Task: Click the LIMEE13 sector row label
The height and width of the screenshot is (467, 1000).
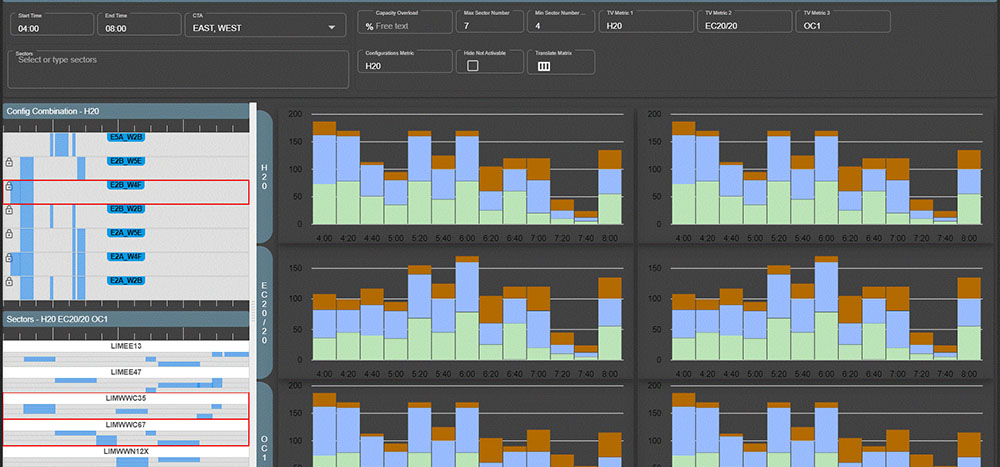Action: click(126, 345)
